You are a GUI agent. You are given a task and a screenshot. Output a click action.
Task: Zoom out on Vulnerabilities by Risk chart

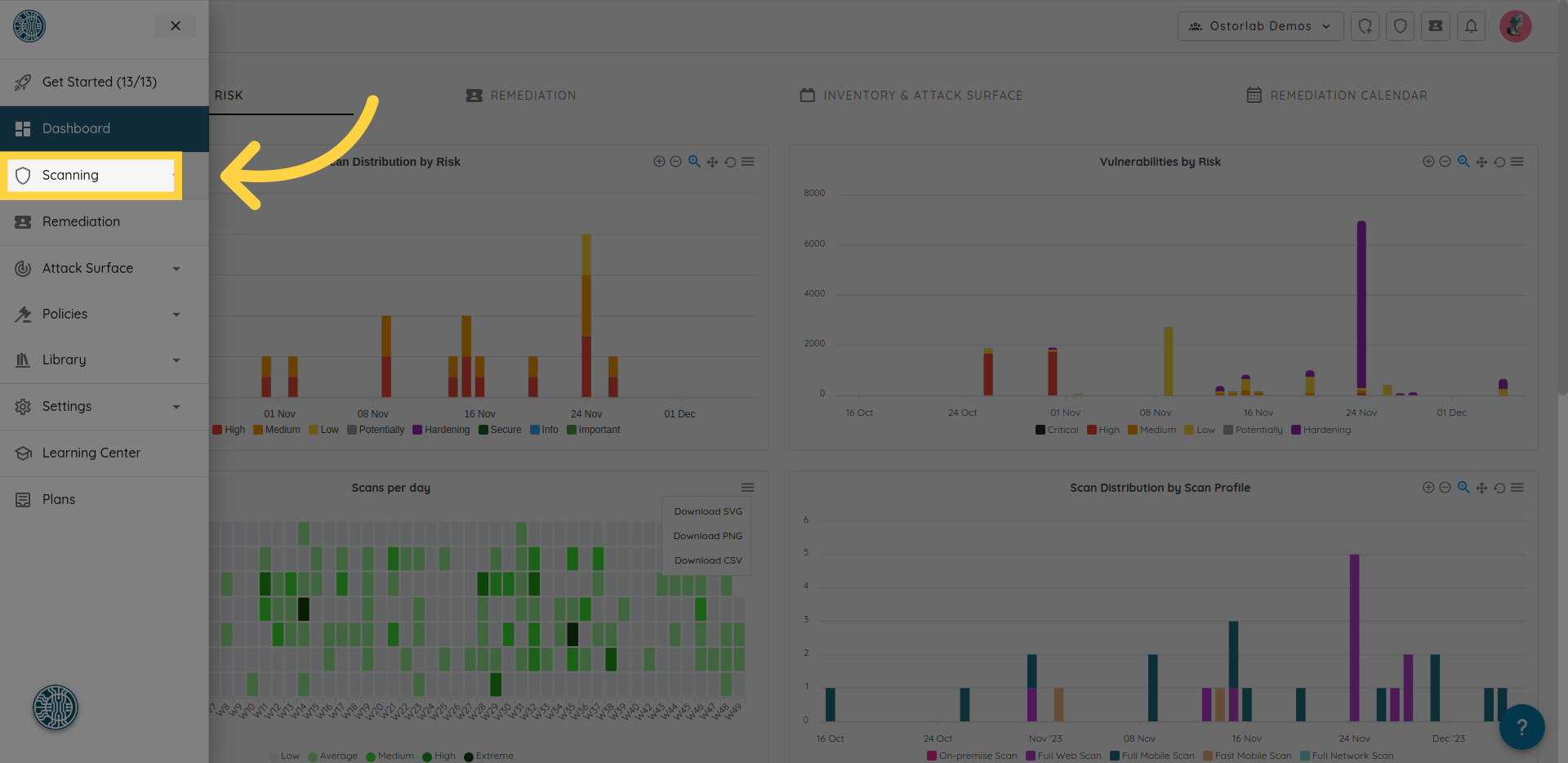tap(1445, 162)
